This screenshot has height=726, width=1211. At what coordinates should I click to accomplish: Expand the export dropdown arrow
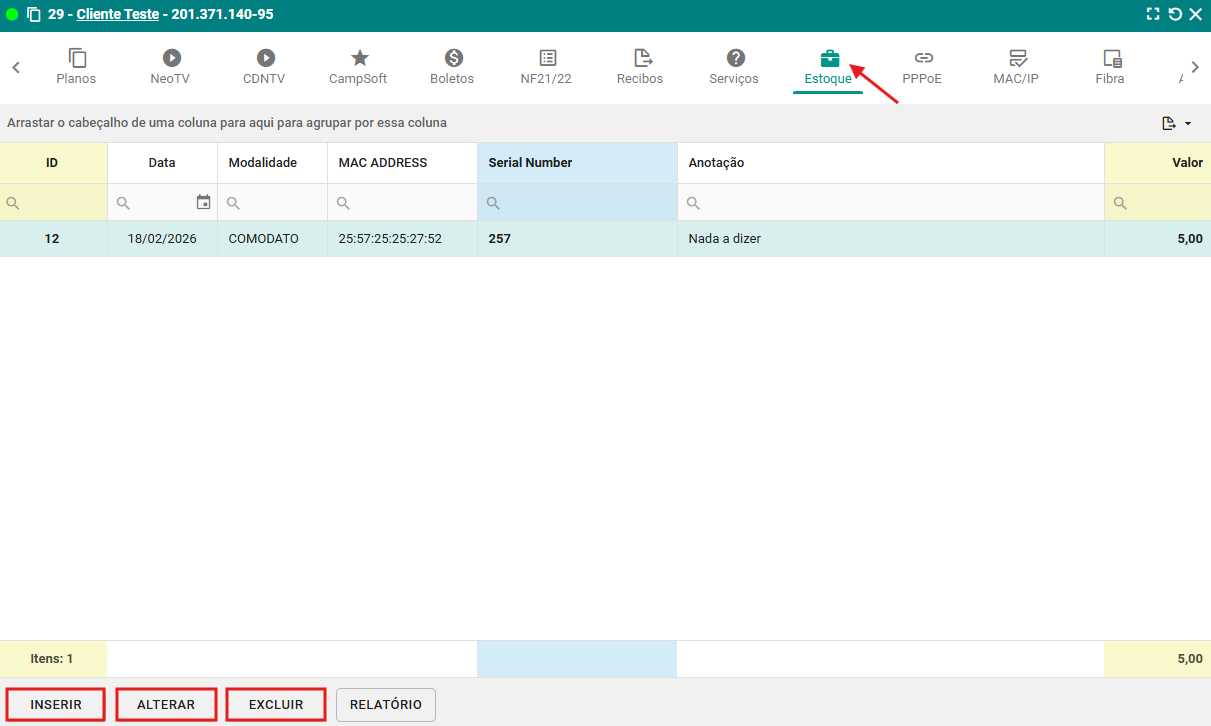click(1188, 124)
